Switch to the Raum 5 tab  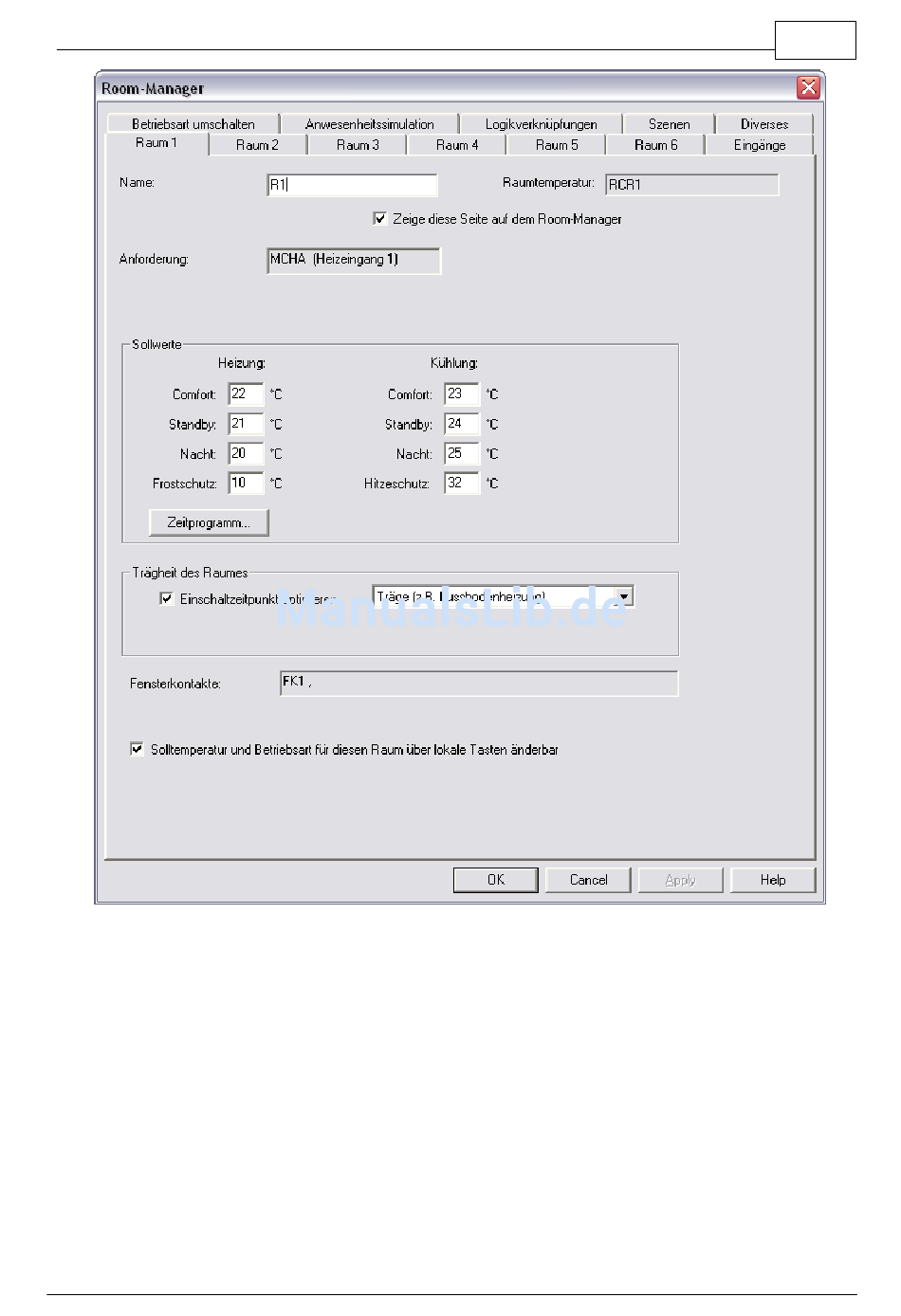tap(557, 145)
